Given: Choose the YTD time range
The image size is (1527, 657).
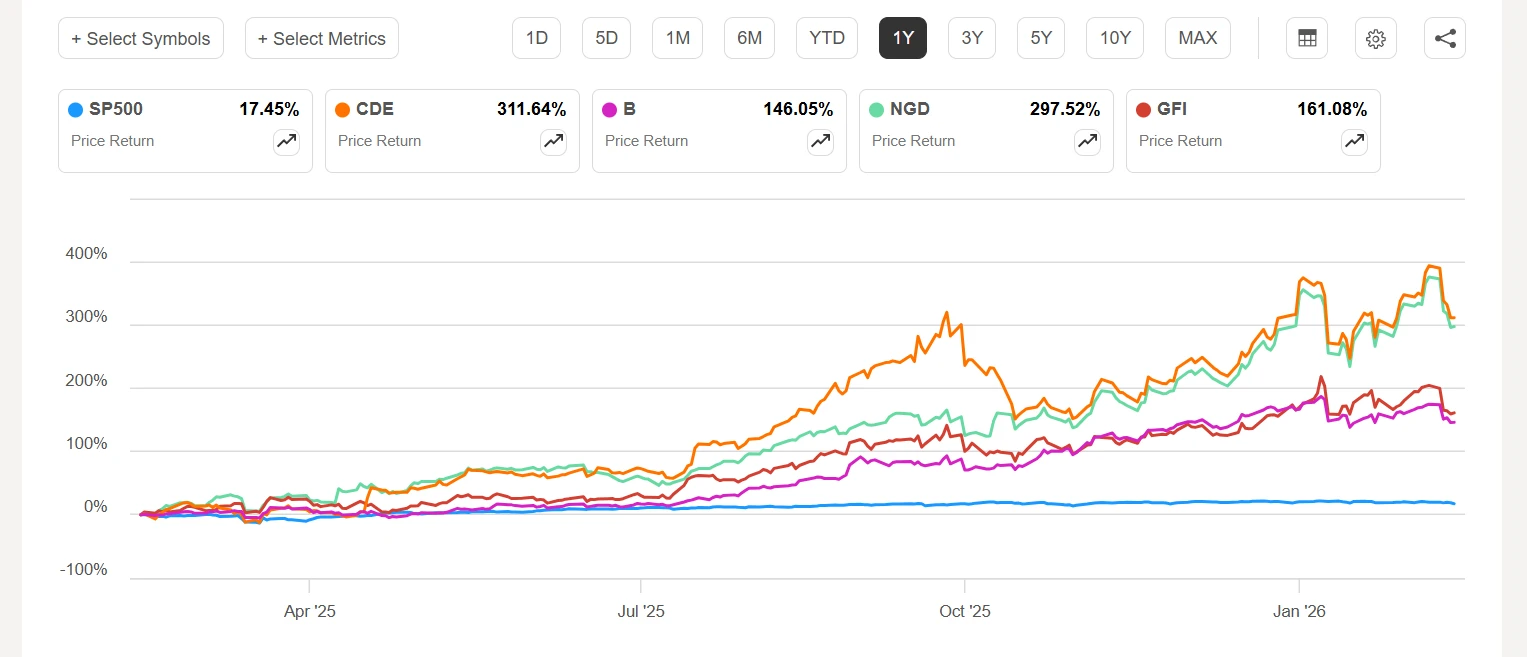Looking at the screenshot, I should pos(827,38).
